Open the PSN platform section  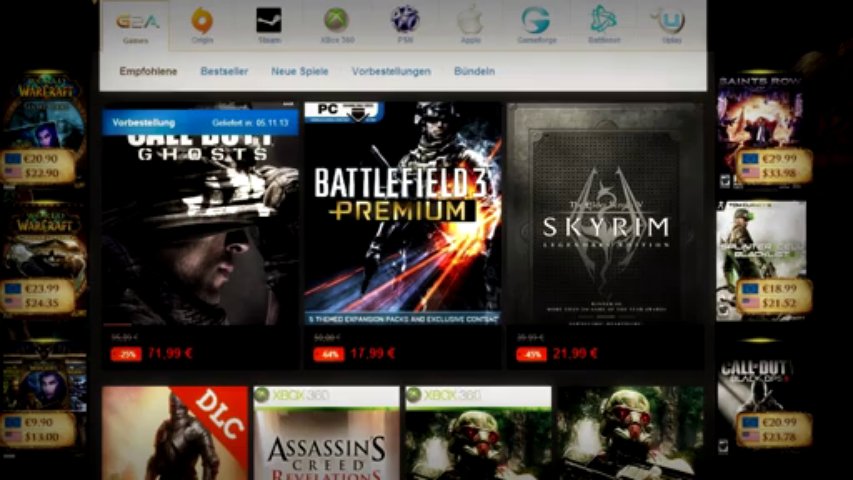(403, 25)
